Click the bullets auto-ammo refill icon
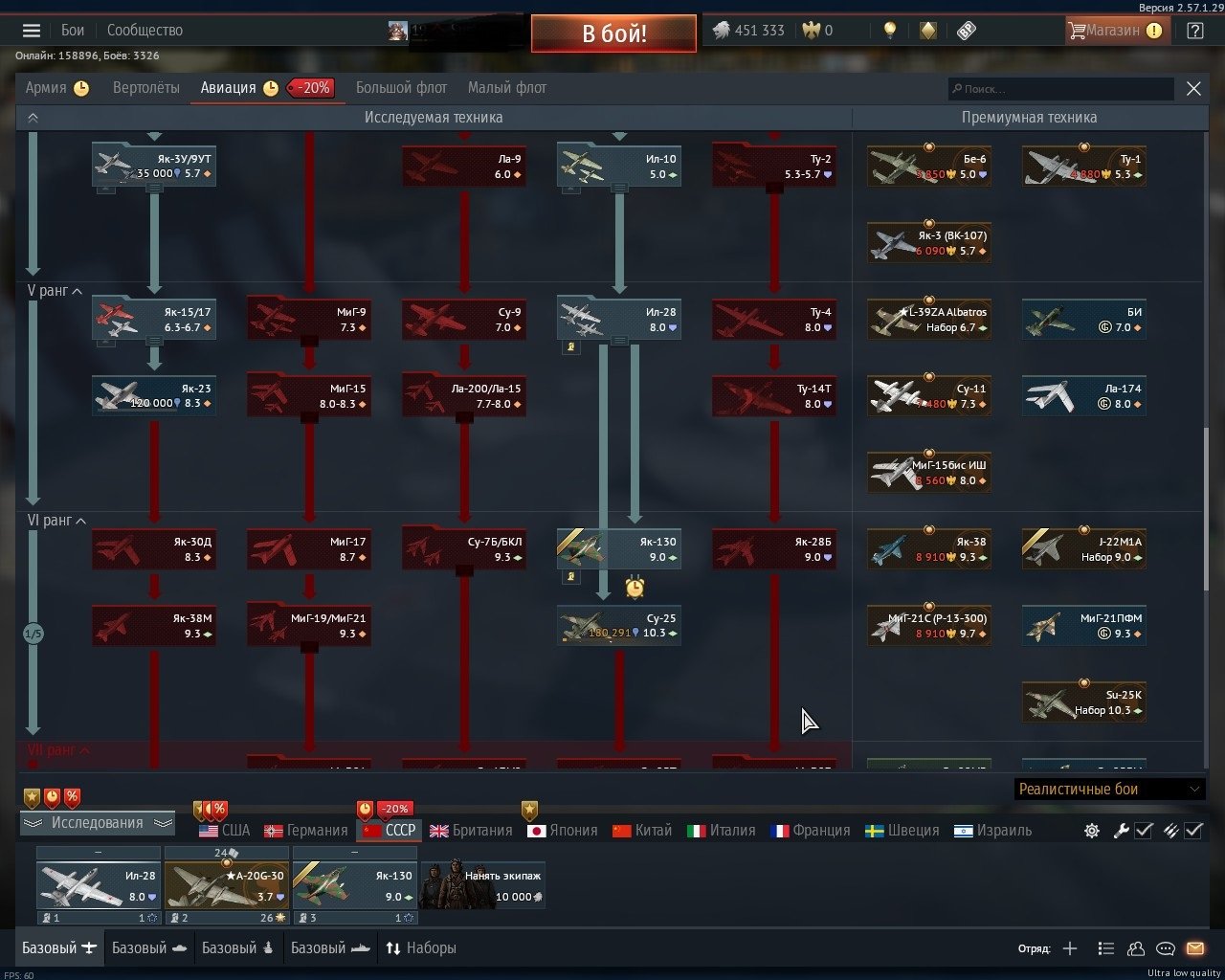The image size is (1225, 980). 1170,831
